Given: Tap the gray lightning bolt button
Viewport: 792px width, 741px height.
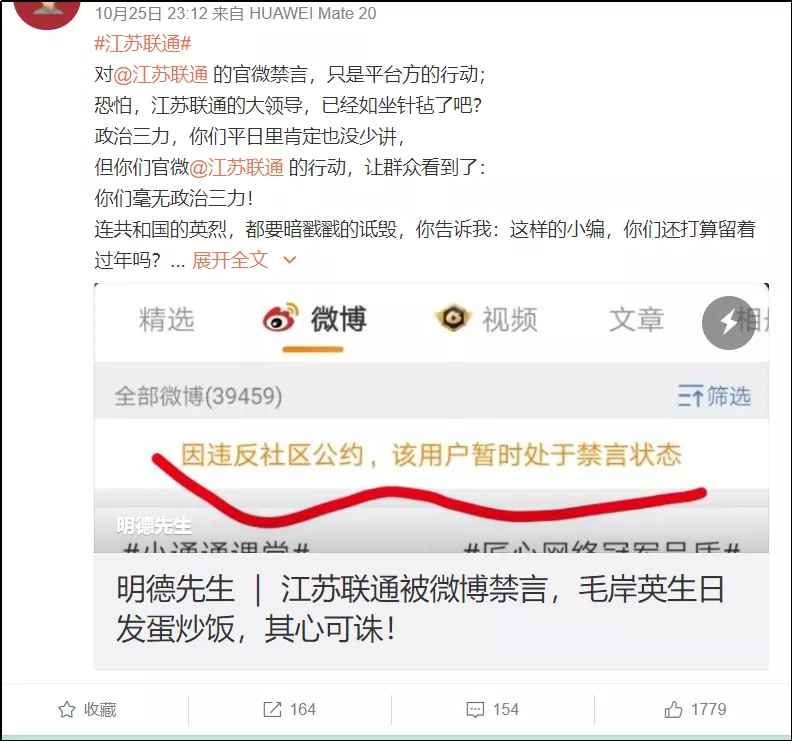Looking at the screenshot, I should coord(728,323).
